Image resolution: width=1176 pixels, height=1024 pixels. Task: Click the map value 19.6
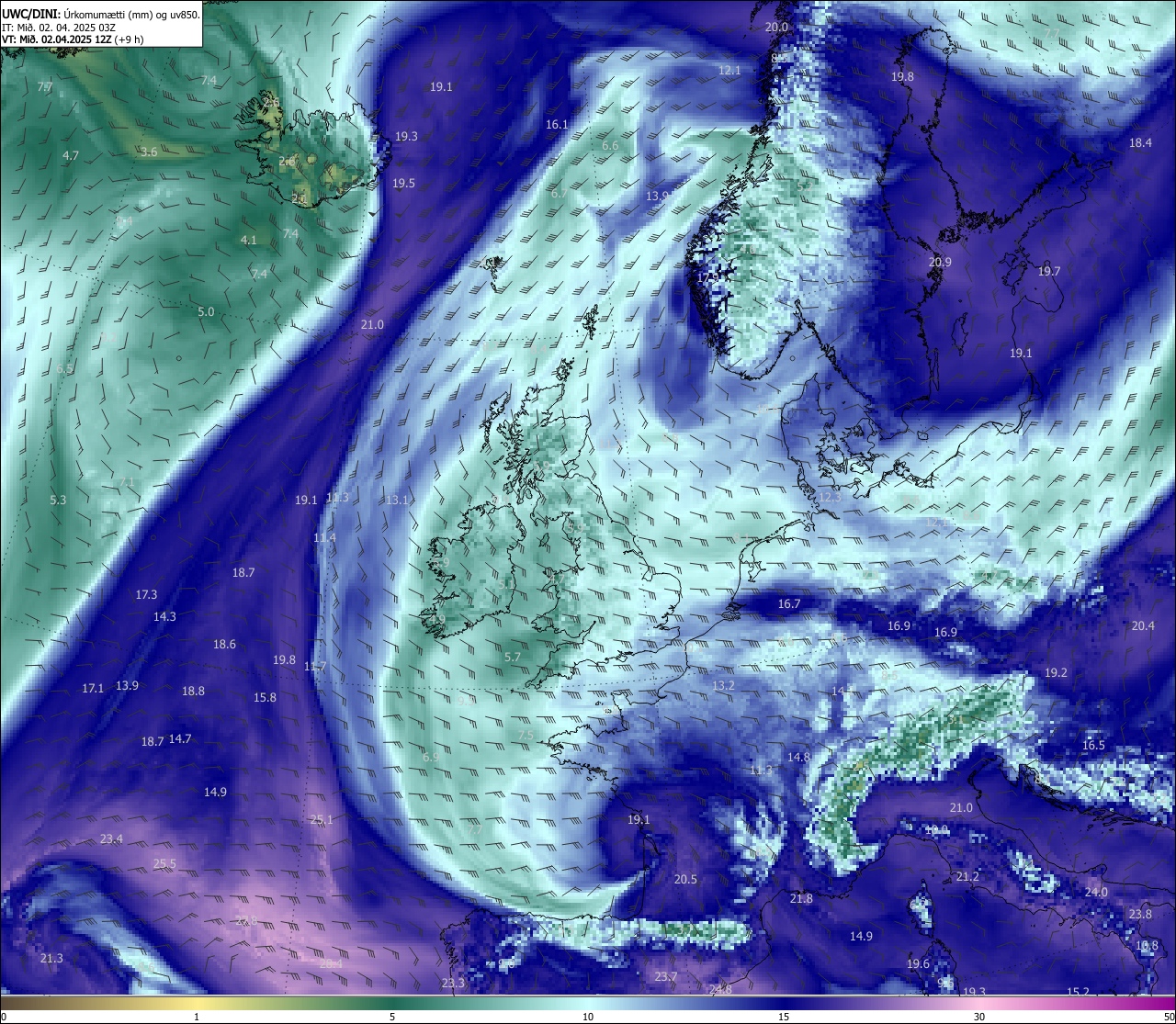(x=918, y=964)
